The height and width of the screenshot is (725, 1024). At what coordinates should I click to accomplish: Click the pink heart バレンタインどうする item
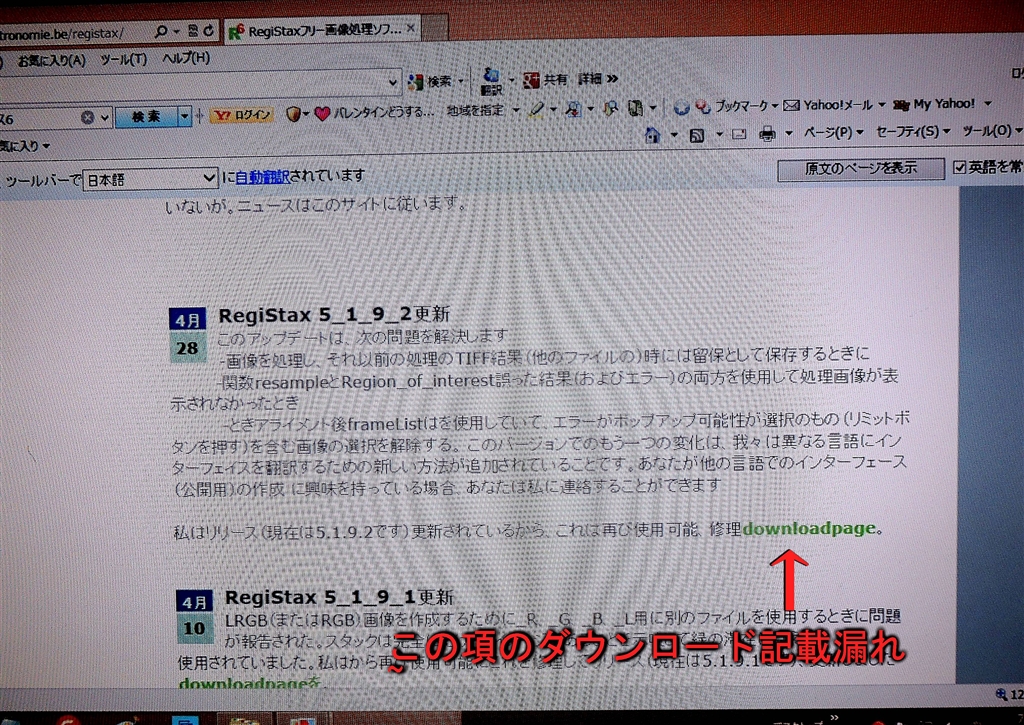tap(374, 112)
